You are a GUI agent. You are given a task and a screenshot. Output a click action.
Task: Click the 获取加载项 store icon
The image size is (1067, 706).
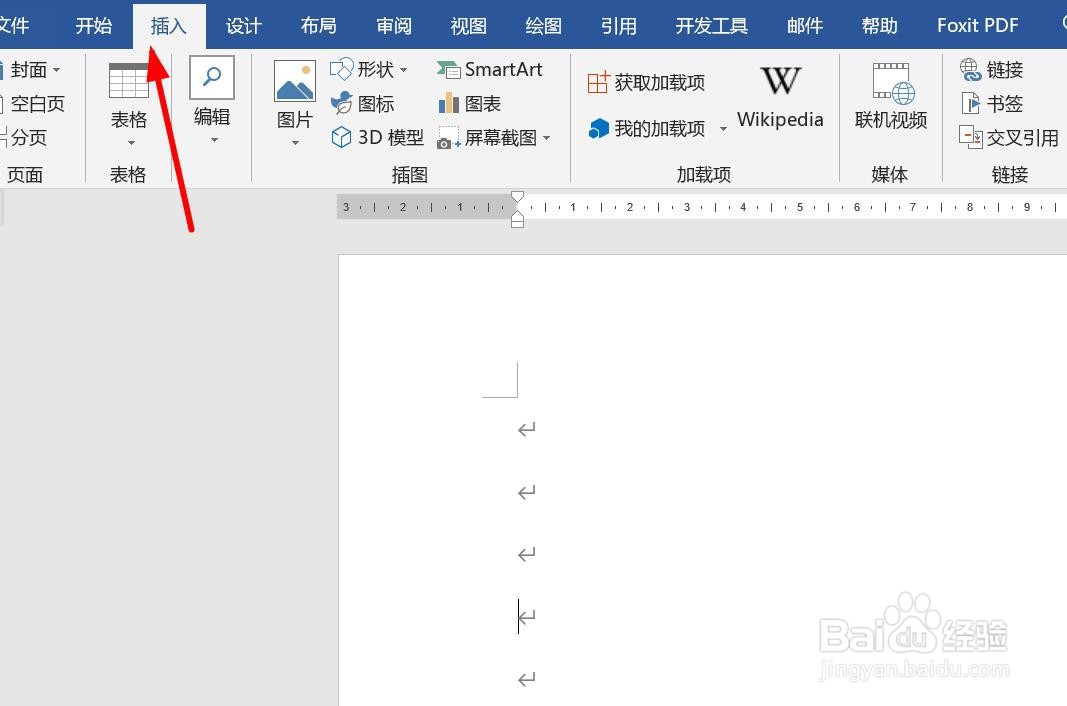[x=647, y=82]
